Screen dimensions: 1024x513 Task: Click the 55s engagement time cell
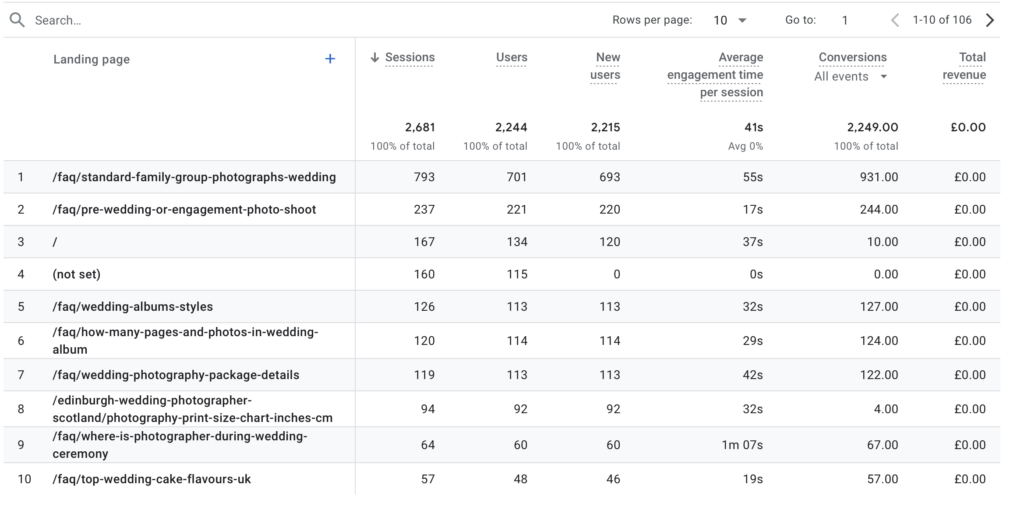752,177
